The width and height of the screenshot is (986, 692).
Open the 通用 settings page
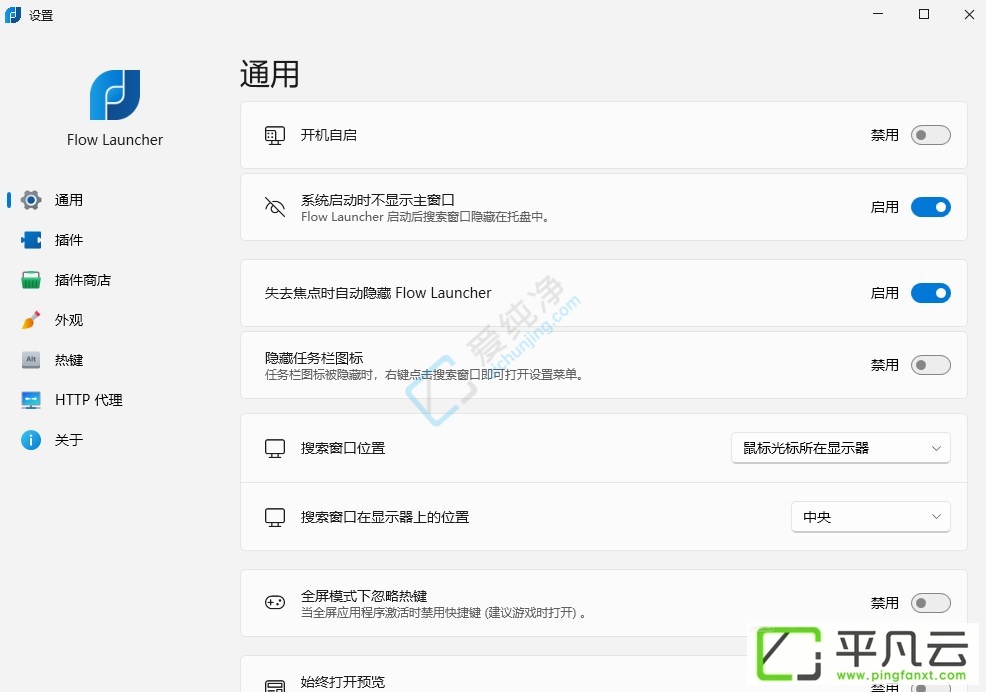(69, 200)
